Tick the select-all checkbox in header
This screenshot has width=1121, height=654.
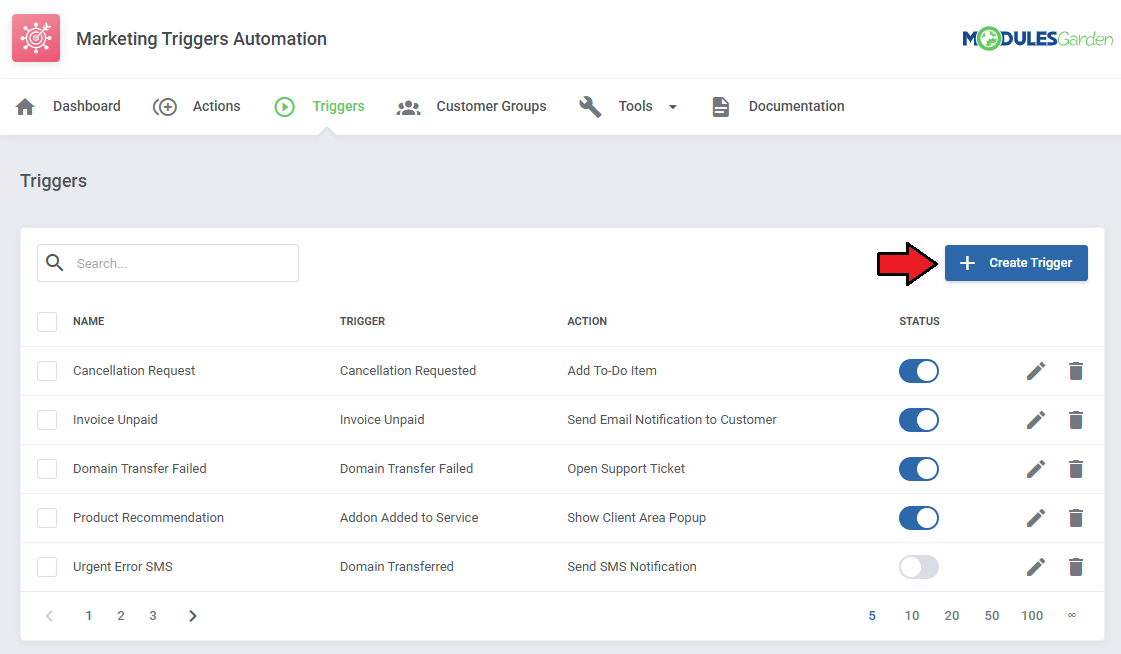(47, 322)
